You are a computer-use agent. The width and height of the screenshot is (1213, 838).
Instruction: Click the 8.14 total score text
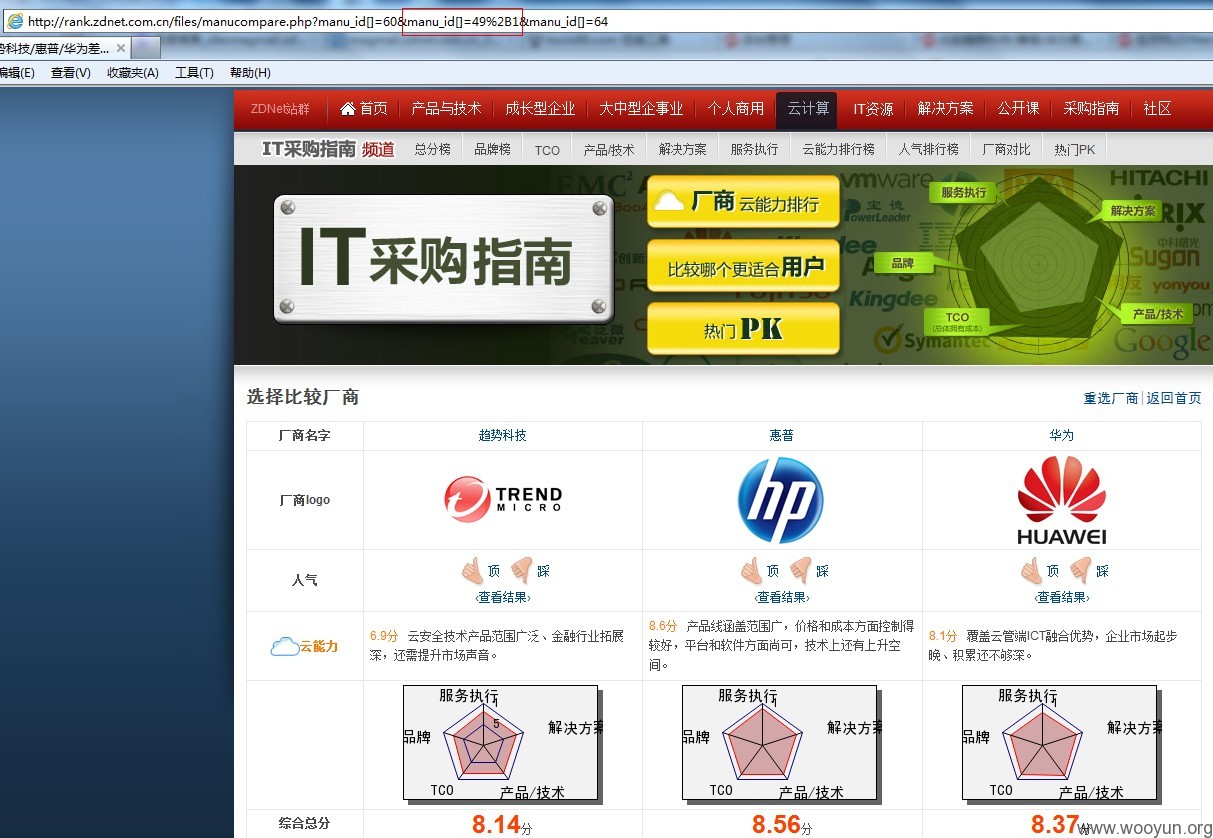pos(496,825)
